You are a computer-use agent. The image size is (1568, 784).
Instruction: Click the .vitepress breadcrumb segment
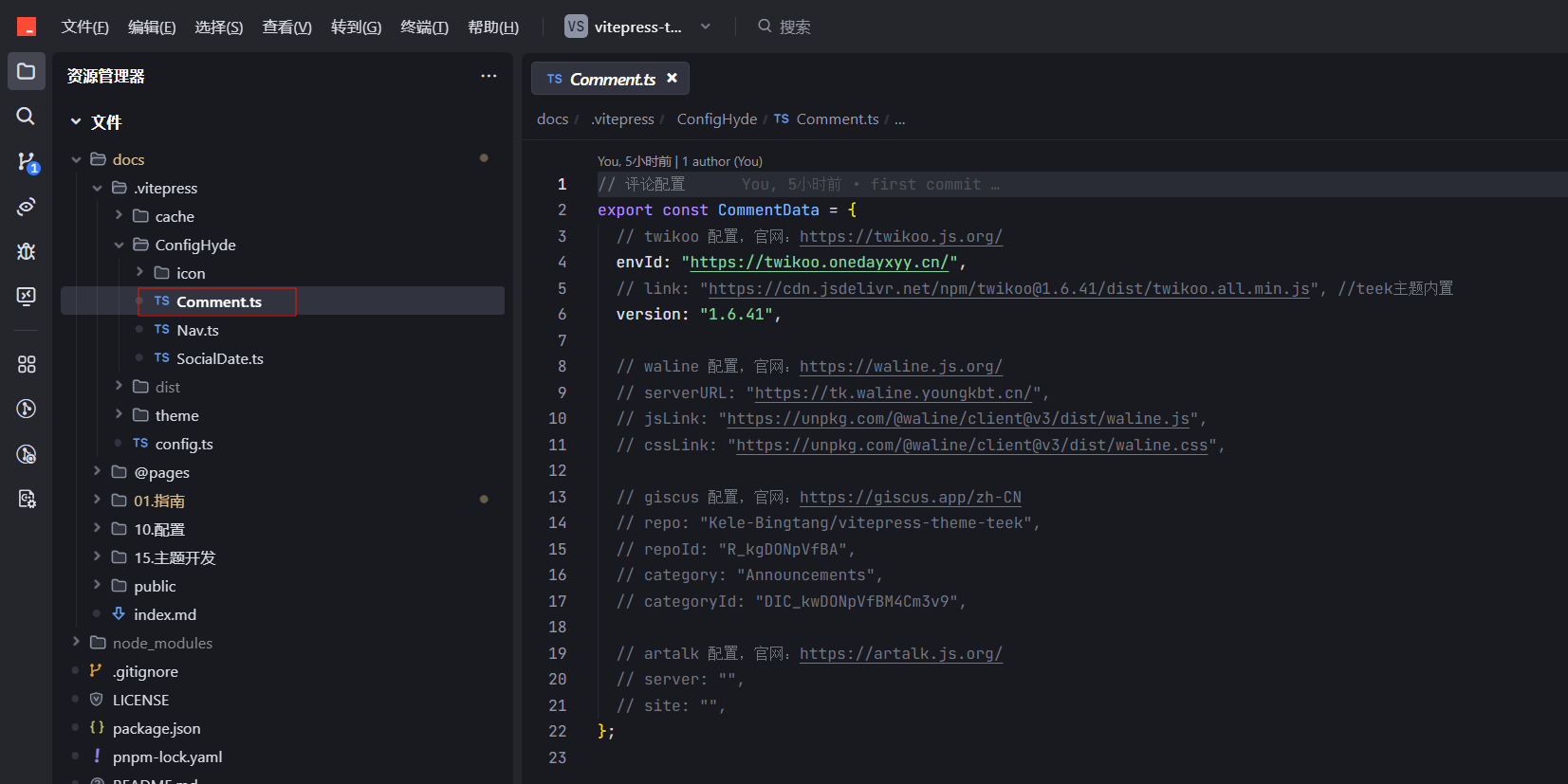pyautogui.click(x=622, y=119)
